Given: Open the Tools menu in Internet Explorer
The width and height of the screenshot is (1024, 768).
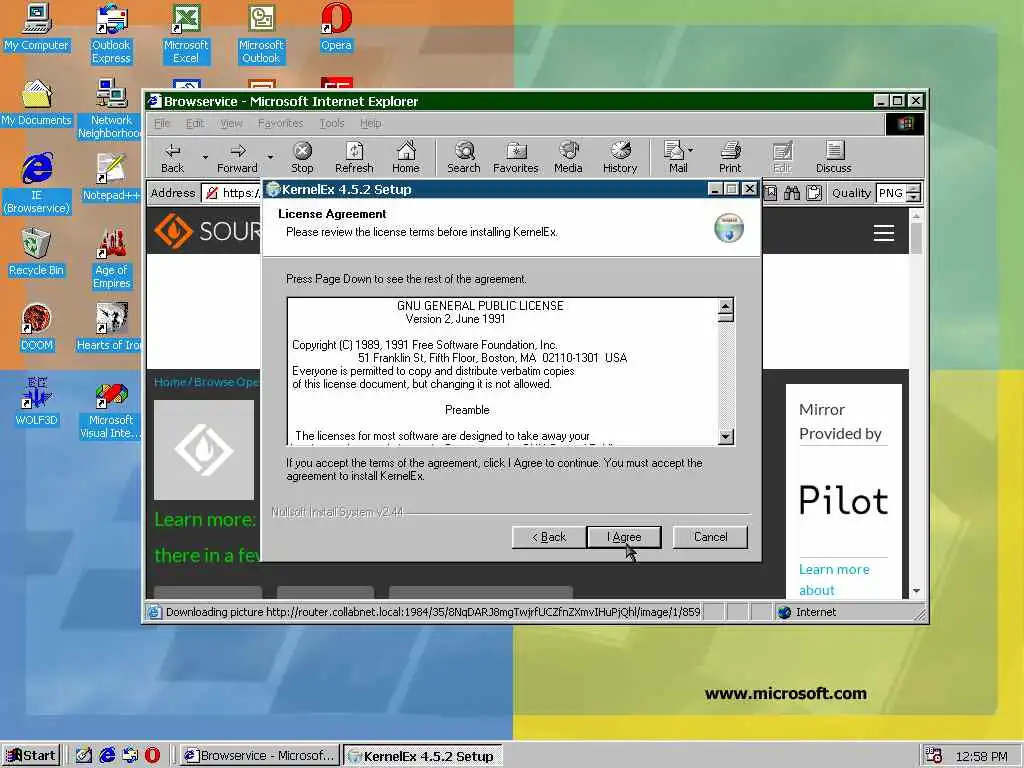Looking at the screenshot, I should click(332, 123).
